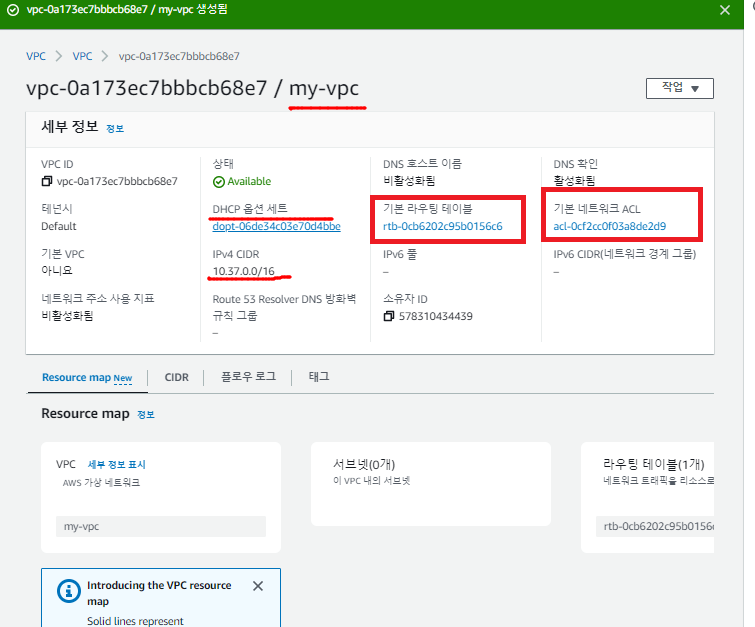Viewport: 755px width, 627px height.
Task: Close the Introducing VPC resource map notice
Action: tap(258, 586)
